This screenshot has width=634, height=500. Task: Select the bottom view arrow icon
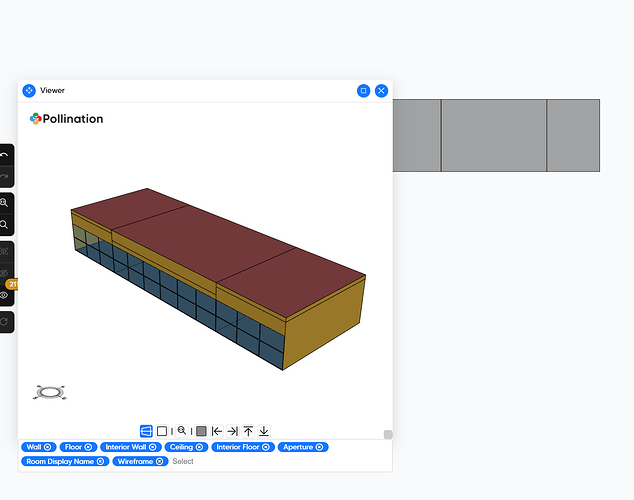264,431
